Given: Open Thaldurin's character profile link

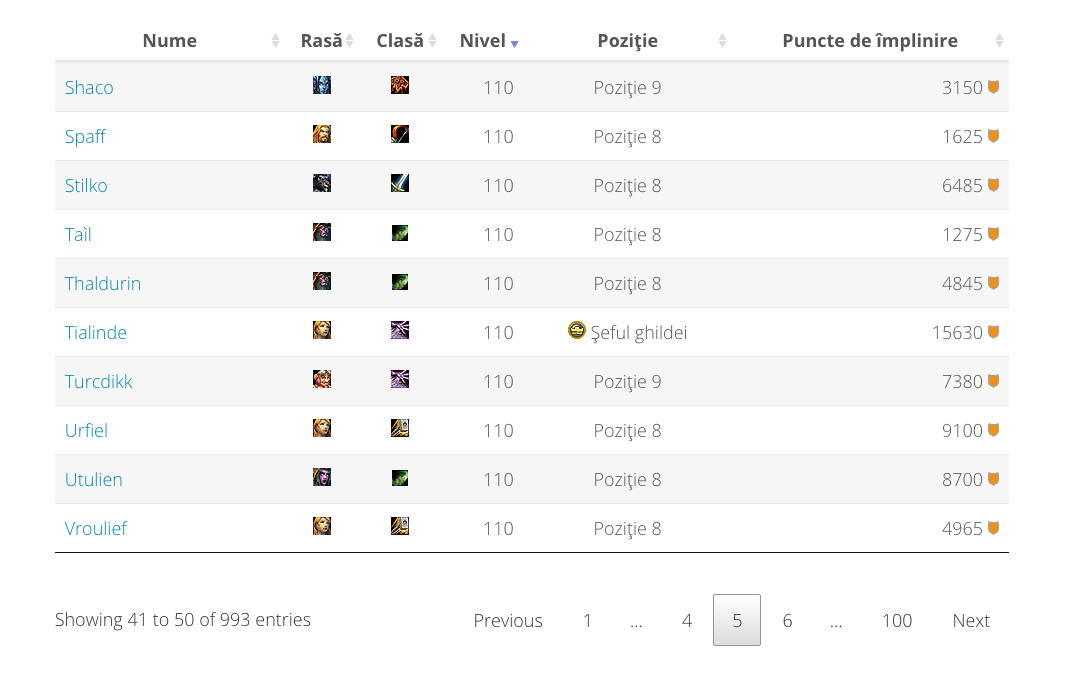Looking at the screenshot, I should (x=103, y=283).
